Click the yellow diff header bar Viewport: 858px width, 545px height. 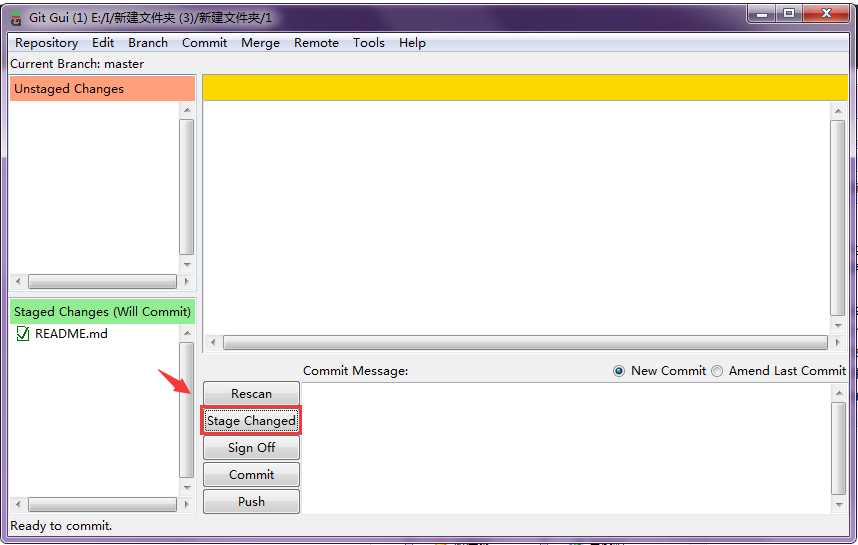point(525,88)
